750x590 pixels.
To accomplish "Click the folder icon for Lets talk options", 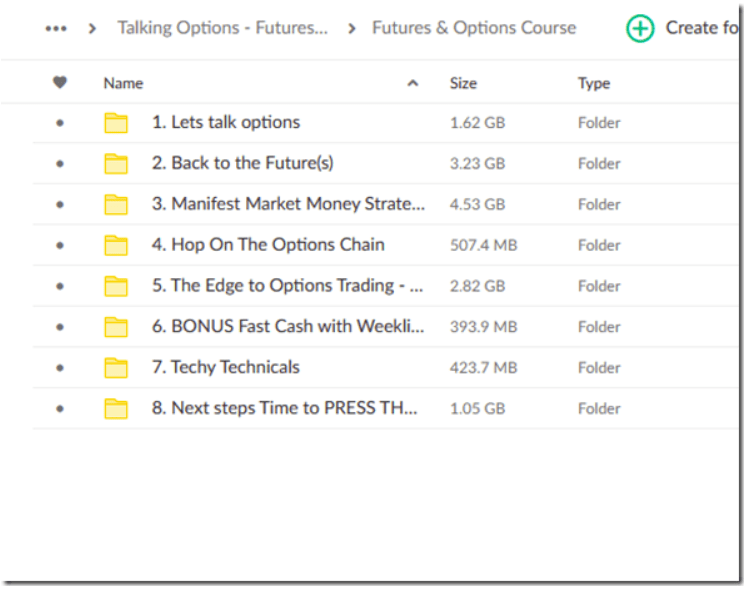I will click(x=116, y=123).
